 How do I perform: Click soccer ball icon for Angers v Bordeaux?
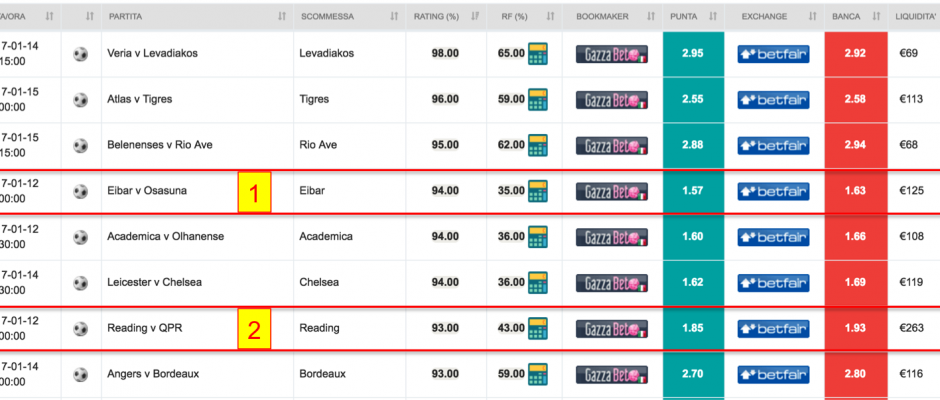[81, 374]
